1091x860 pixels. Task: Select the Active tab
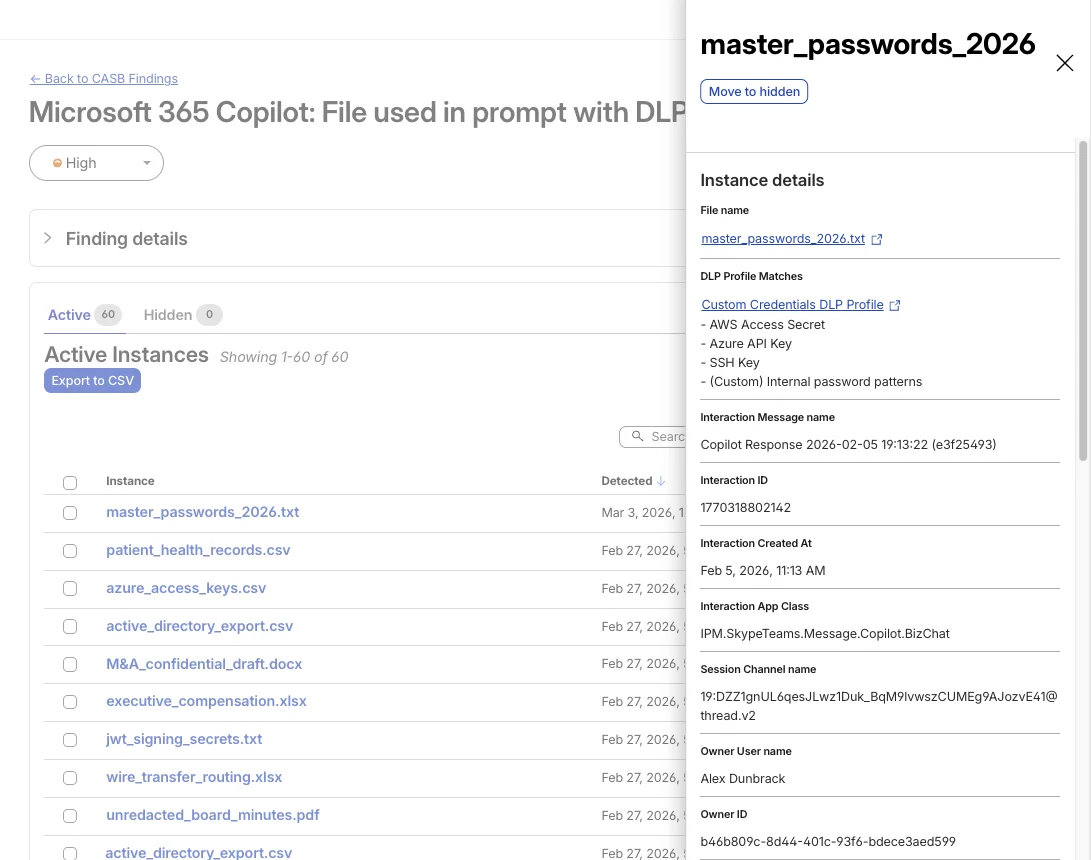(69, 314)
